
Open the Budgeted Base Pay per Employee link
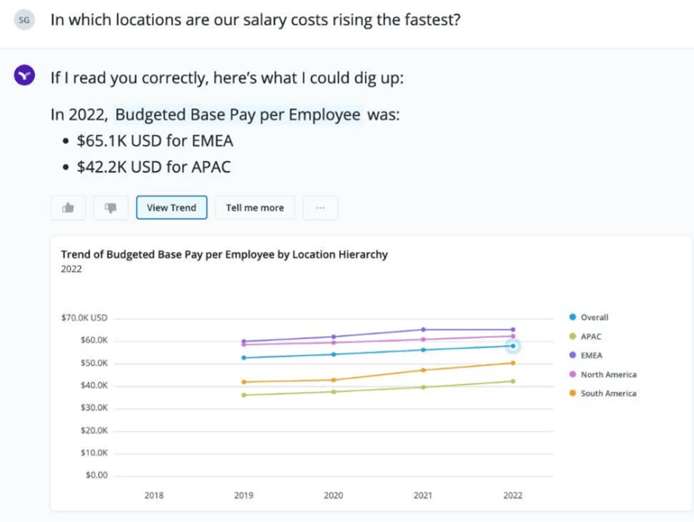pos(238,115)
